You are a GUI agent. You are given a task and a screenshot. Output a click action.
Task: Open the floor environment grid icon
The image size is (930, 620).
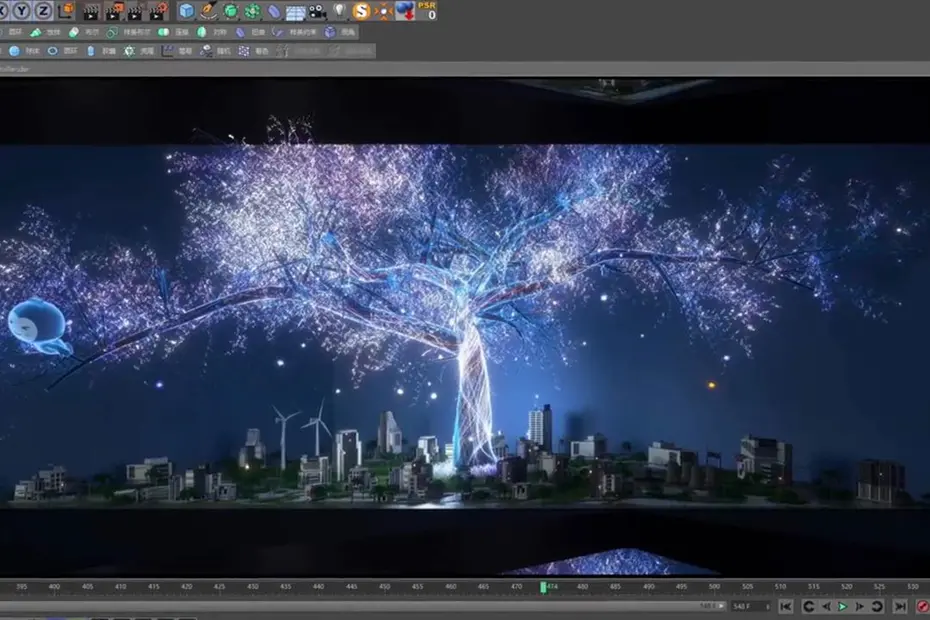click(295, 11)
